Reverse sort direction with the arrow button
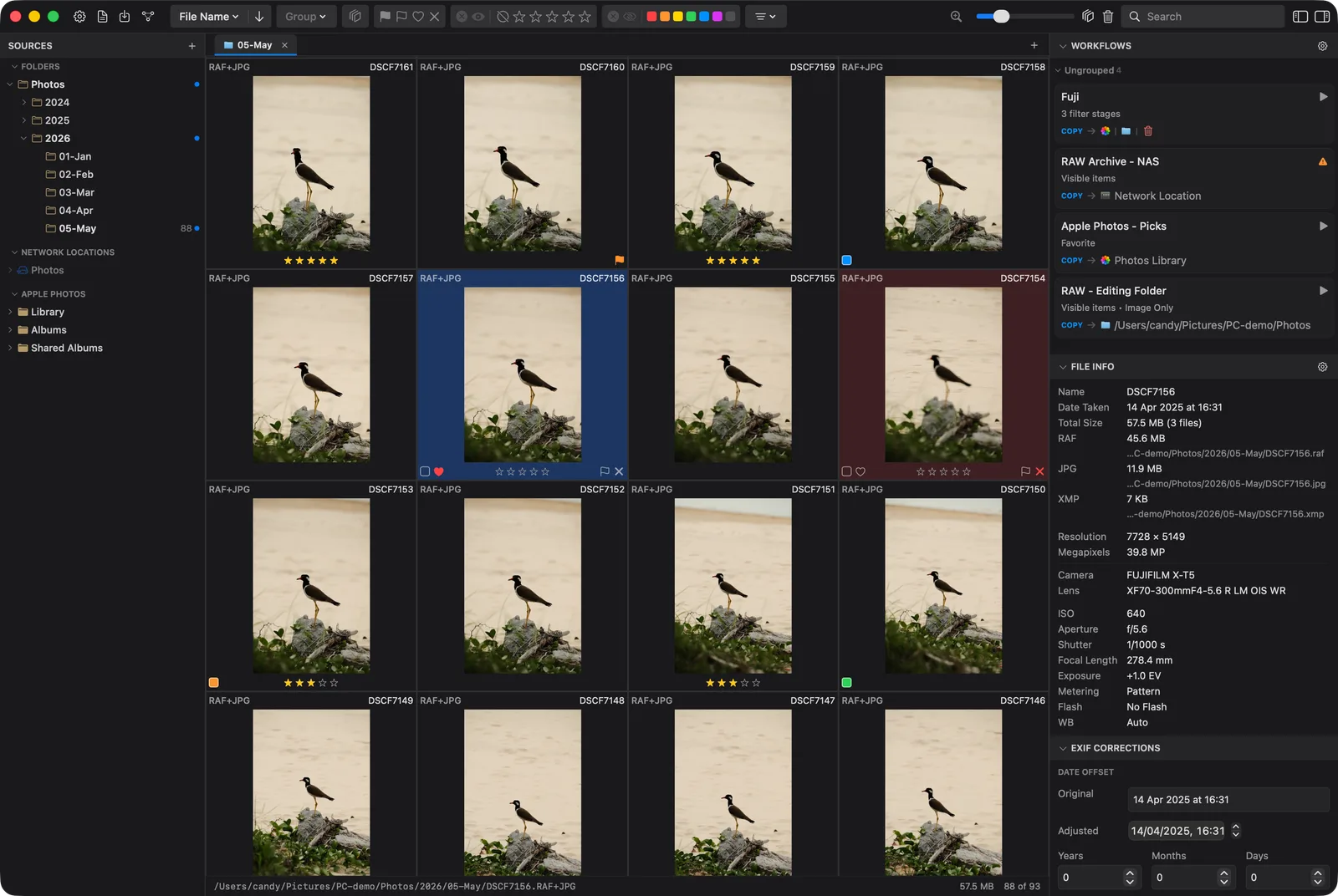This screenshot has width=1338, height=896. (259, 17)
